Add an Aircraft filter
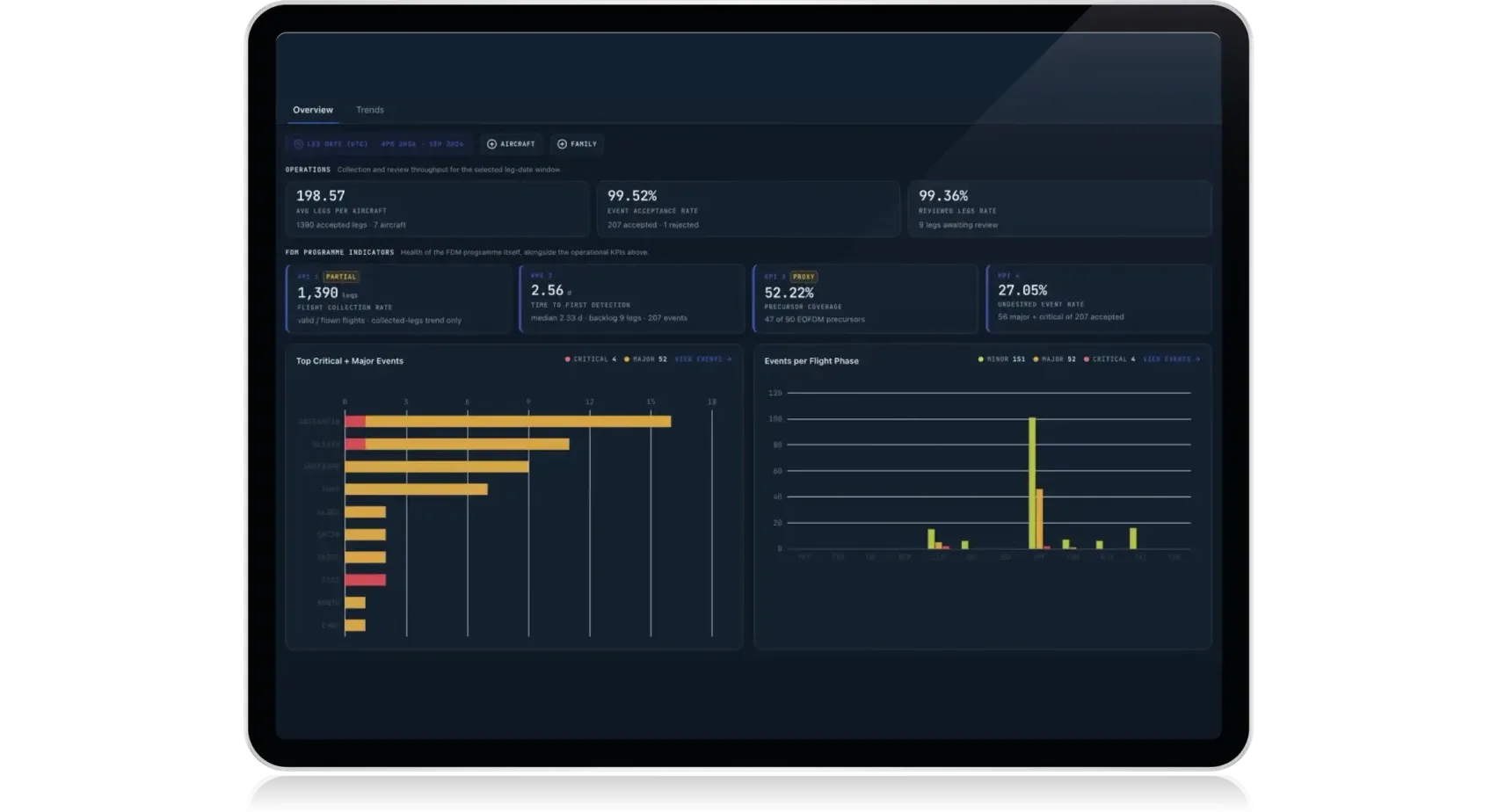 coord(511,144)
